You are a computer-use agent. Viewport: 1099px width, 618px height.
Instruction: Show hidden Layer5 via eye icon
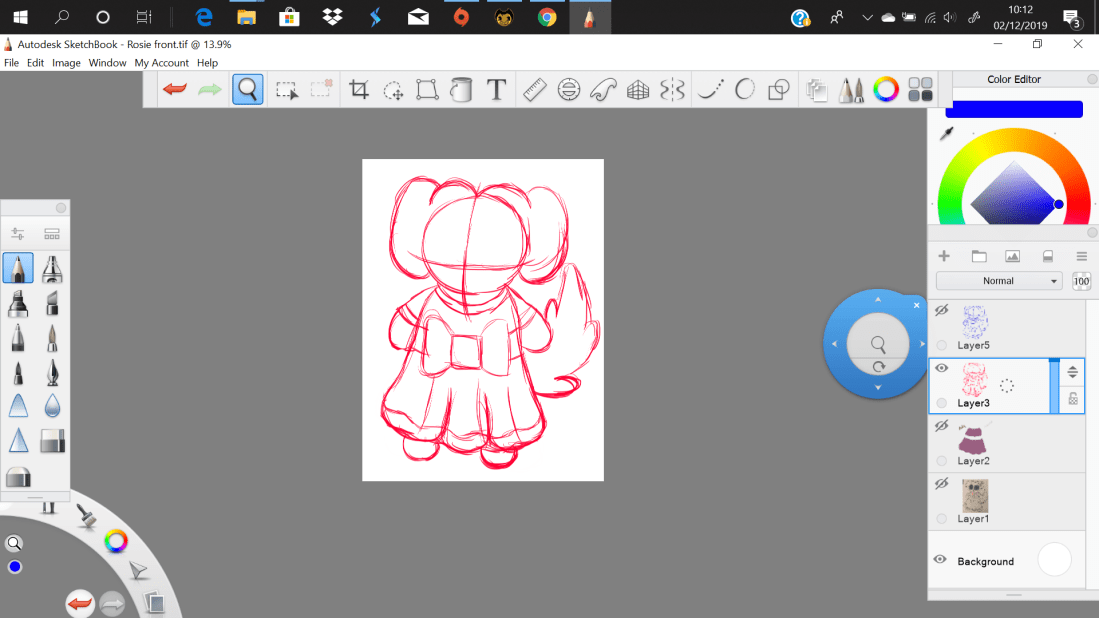point(941,311)
